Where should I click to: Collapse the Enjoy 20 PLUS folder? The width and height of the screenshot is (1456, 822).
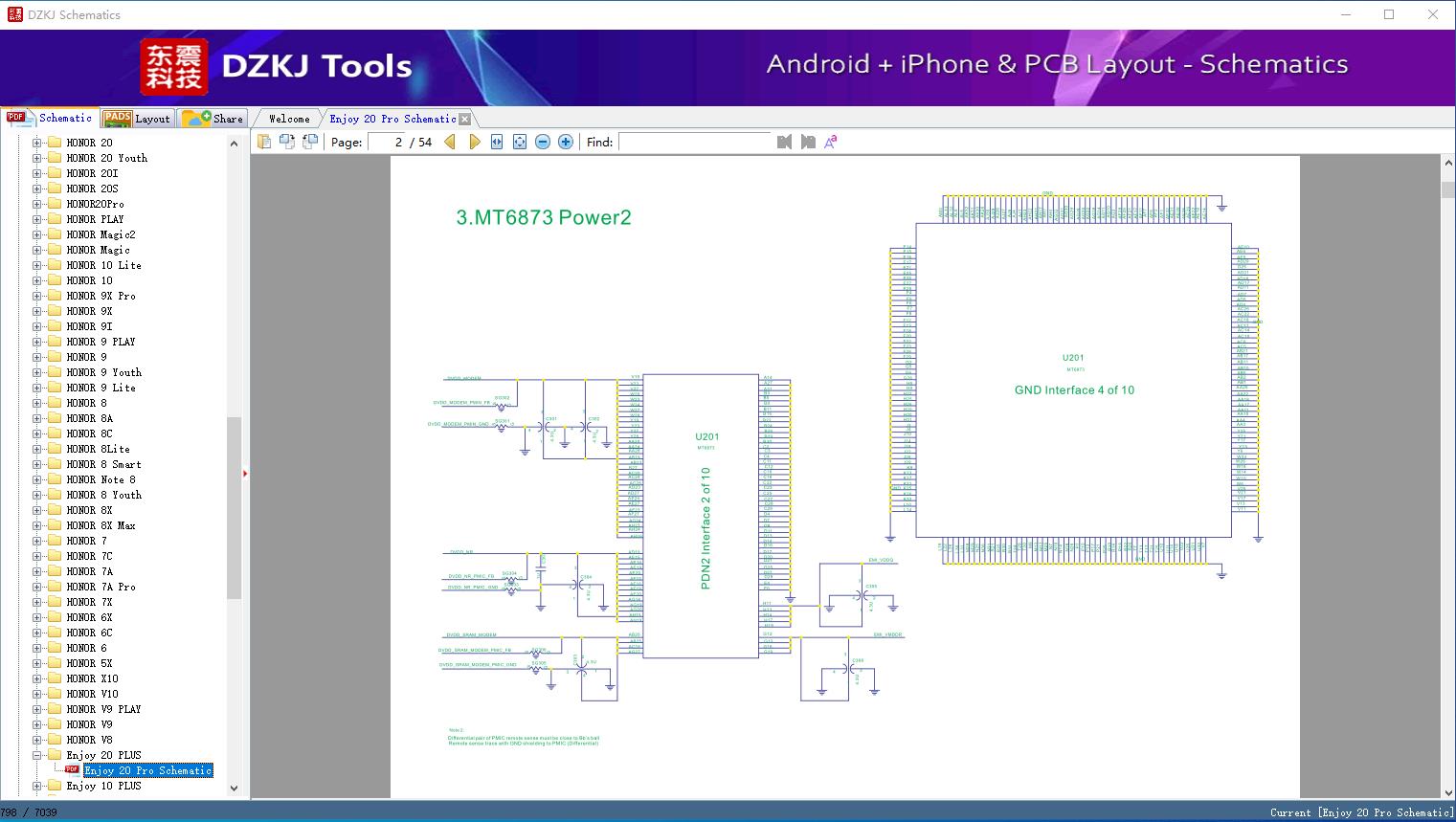[x=37, y=755]
